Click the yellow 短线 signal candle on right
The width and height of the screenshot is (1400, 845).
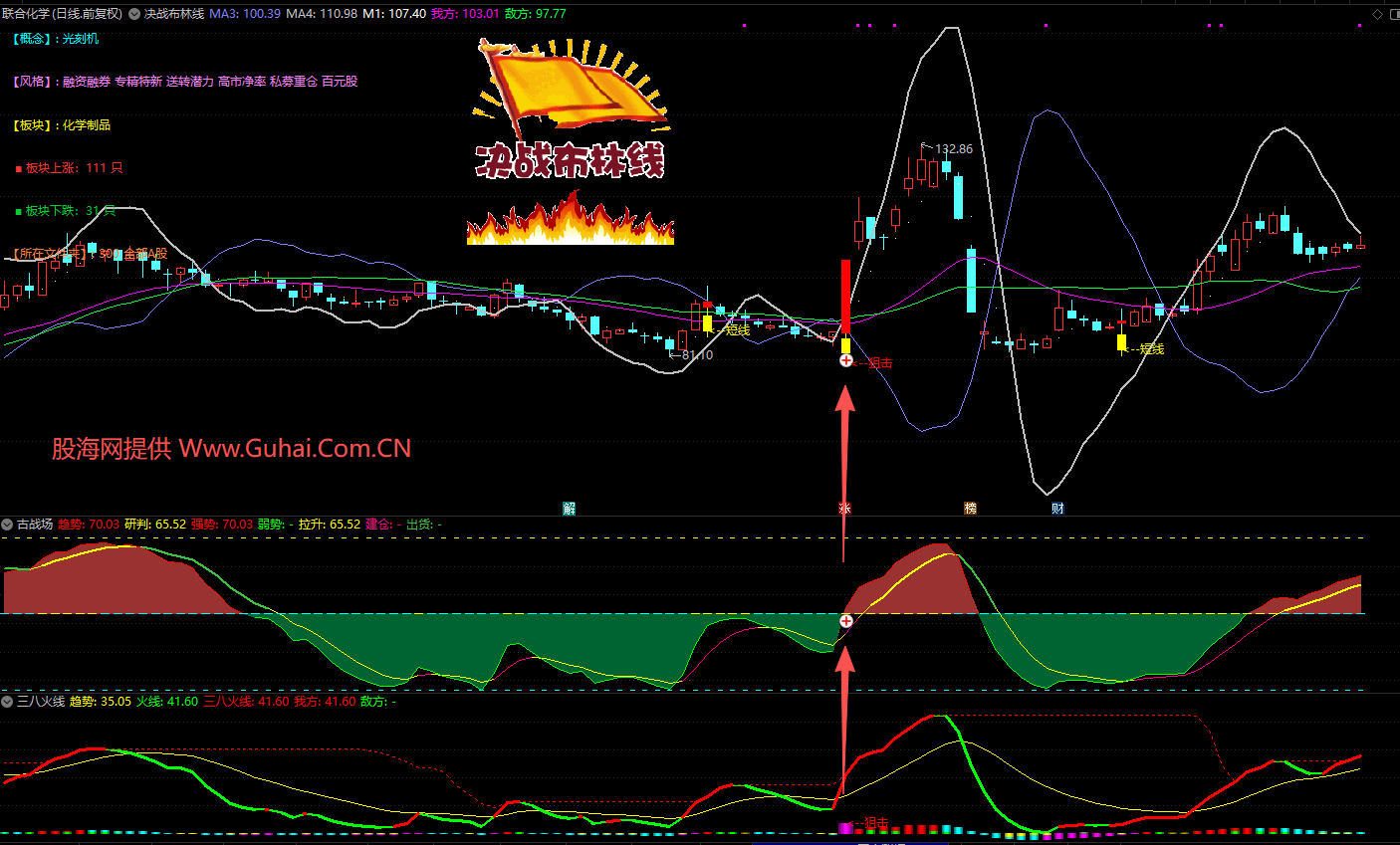coord(1121,342)
